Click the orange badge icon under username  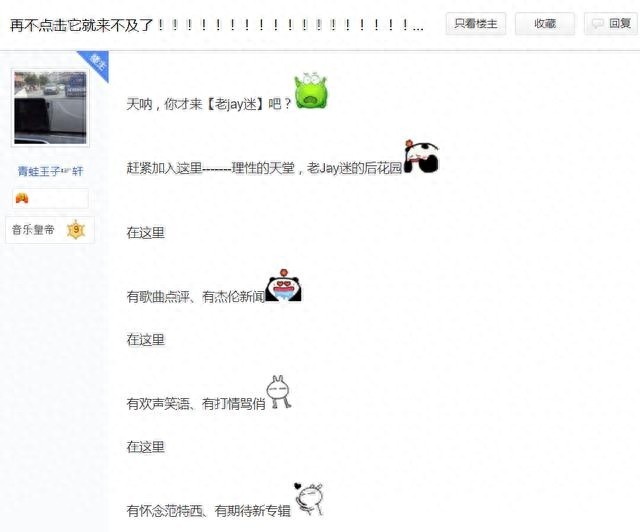tap(22, 198)
